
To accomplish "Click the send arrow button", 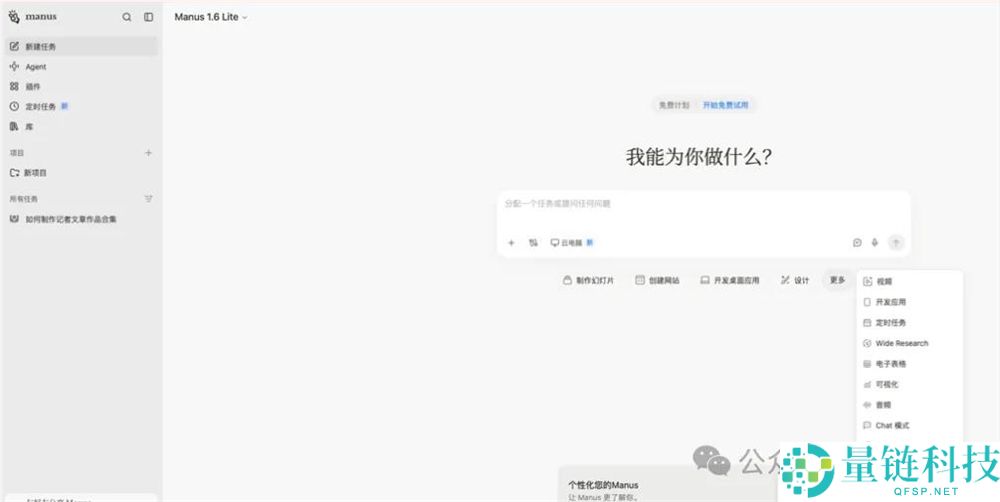I will pos(896,243).
